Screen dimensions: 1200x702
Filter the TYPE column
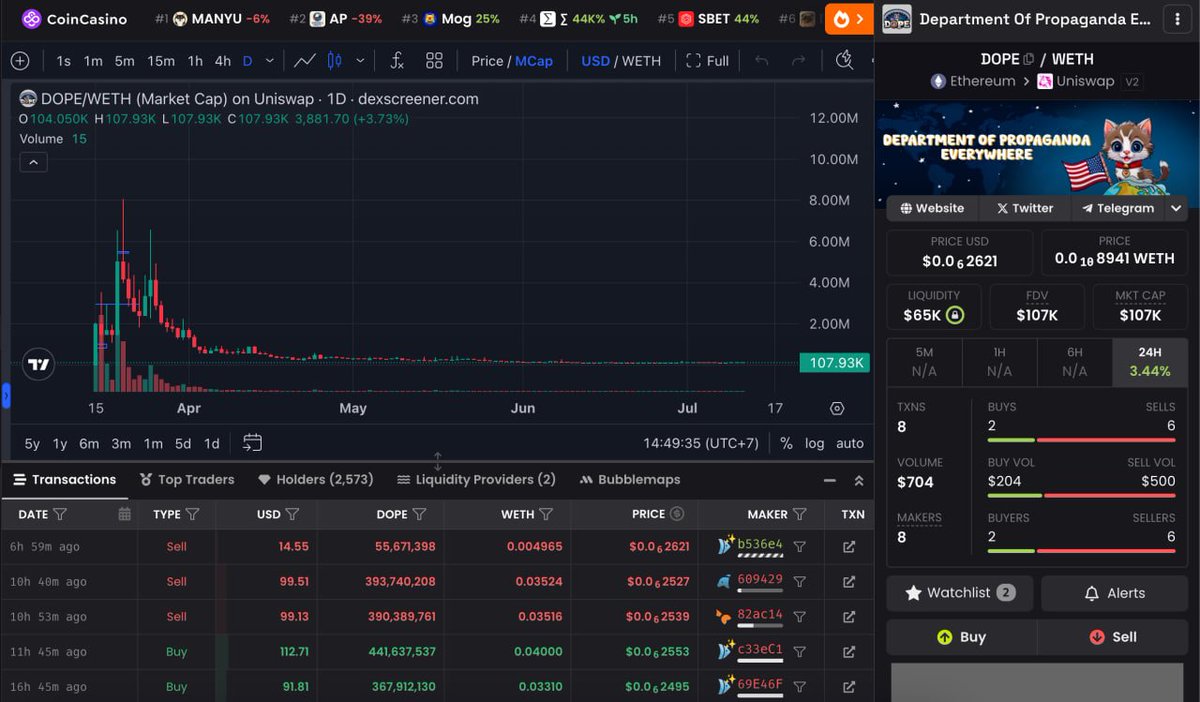coord(192,514)
